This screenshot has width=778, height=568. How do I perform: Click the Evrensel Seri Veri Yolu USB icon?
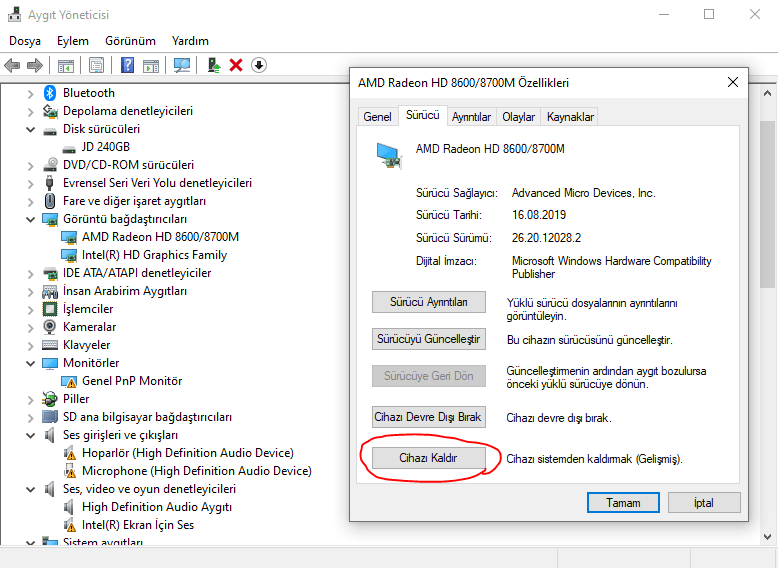pyautogui.click(x=50, y=183)
